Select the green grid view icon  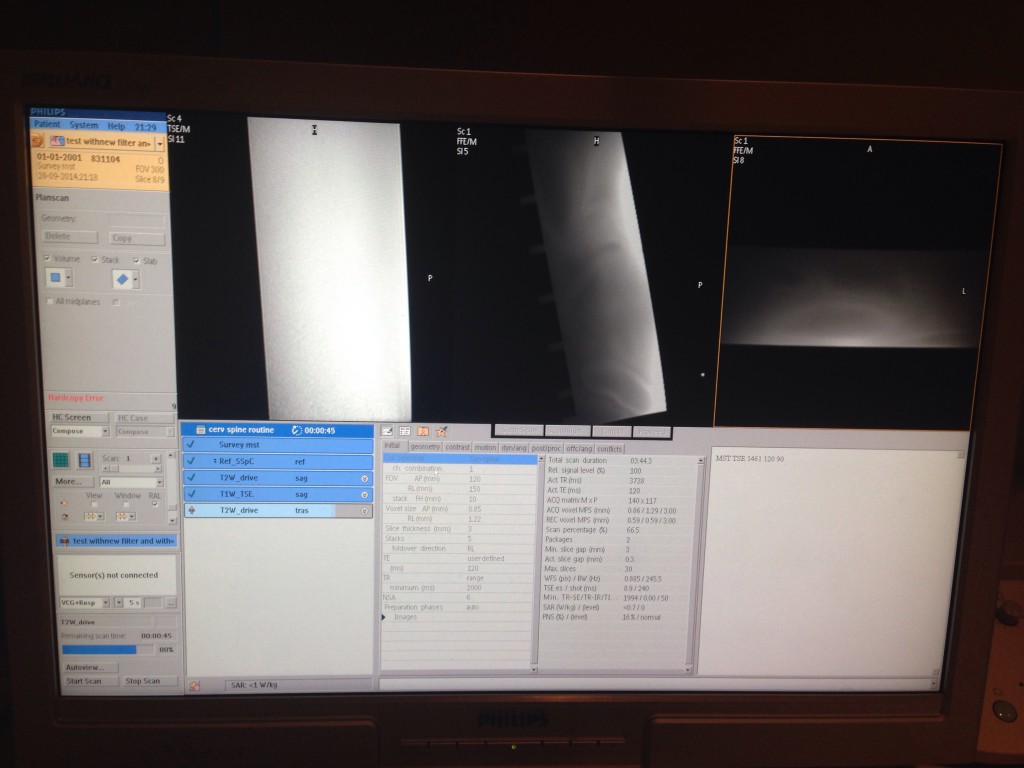point(61,460)
